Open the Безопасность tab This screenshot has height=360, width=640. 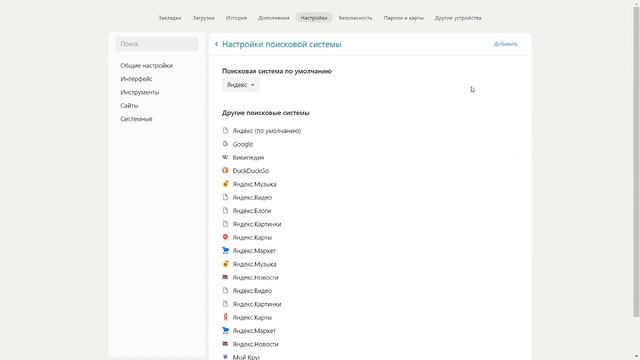[356, 18]
